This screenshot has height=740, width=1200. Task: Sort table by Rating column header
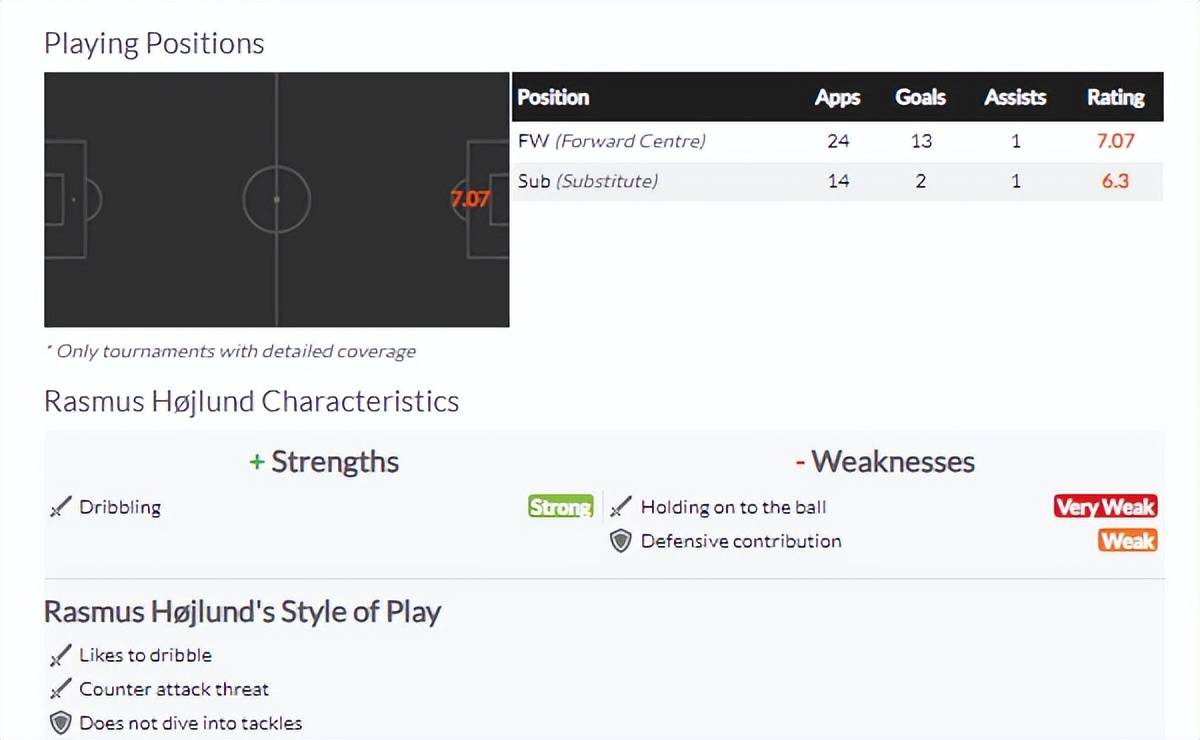click(x=1115, y=97)
